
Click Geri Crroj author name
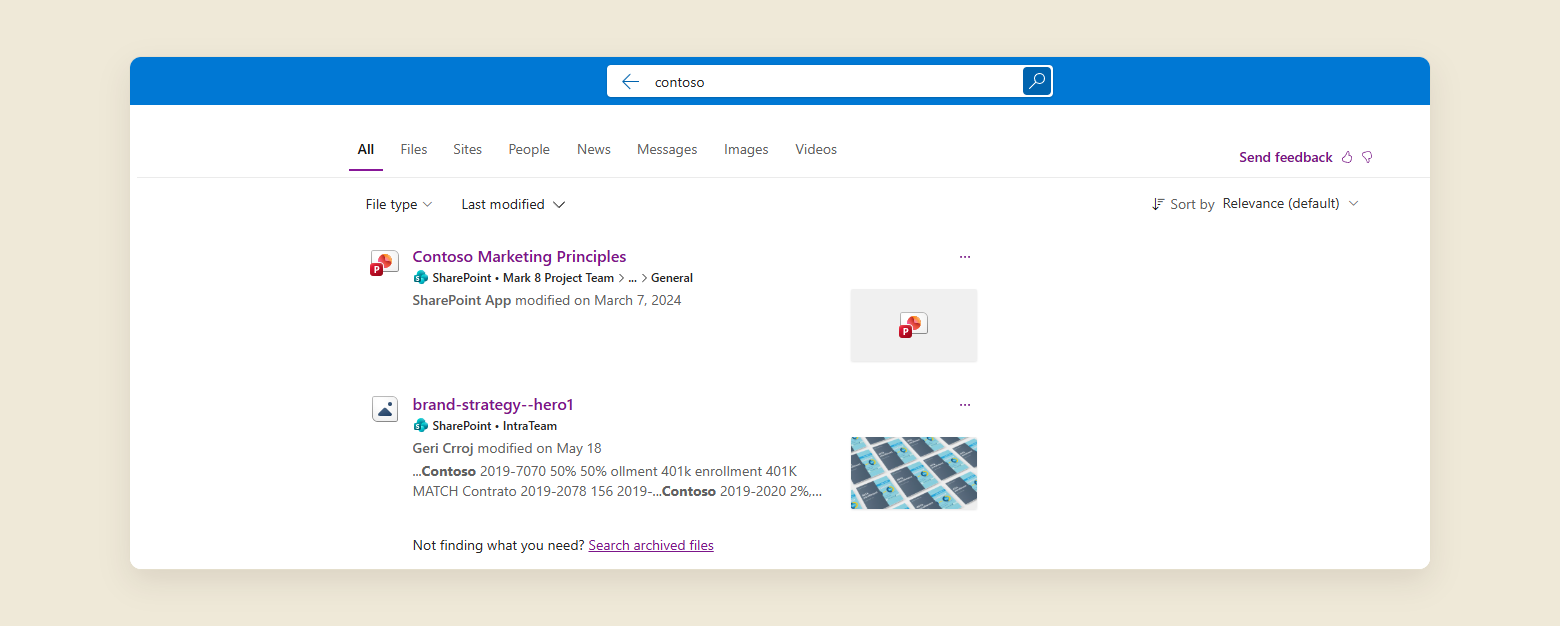[x=443, y=448]
